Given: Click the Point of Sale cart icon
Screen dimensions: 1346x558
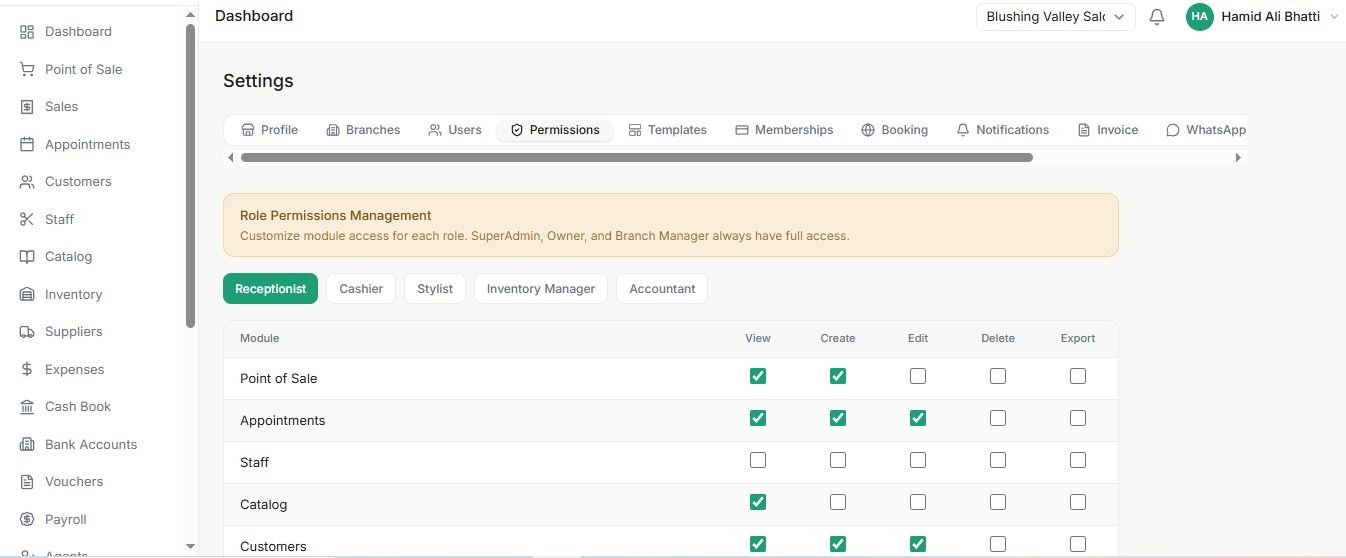Looking at the screenshot, I should 27,69.
